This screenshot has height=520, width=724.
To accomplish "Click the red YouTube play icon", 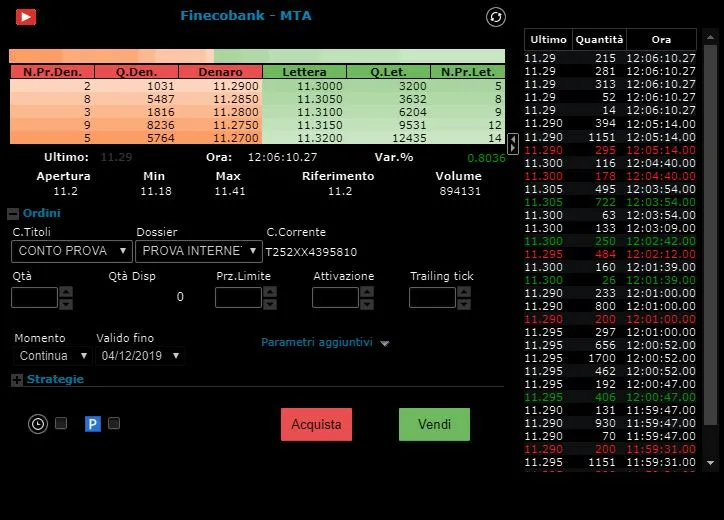I will point(26,17).
